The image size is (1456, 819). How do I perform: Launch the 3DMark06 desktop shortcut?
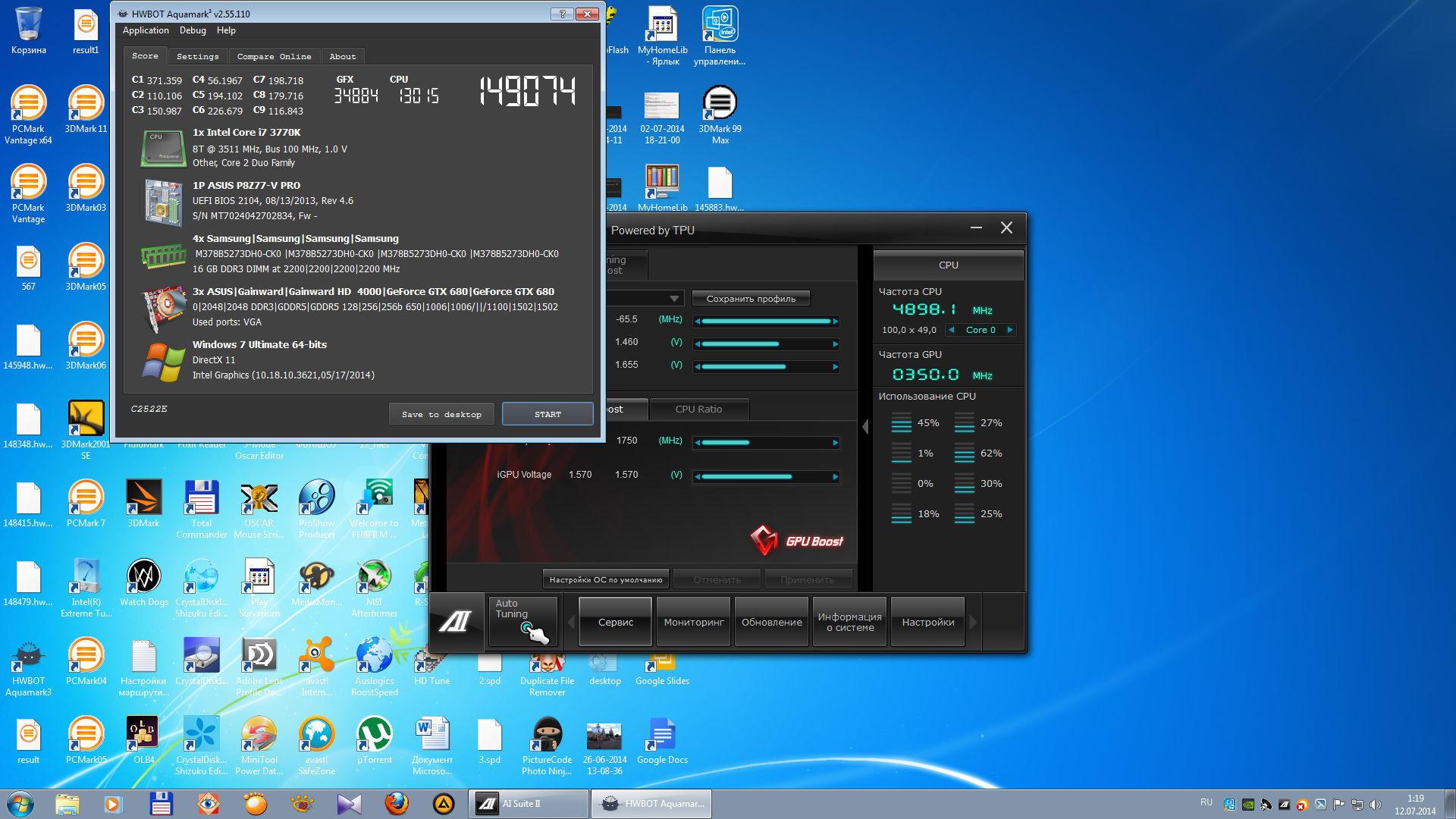[86, 347]
